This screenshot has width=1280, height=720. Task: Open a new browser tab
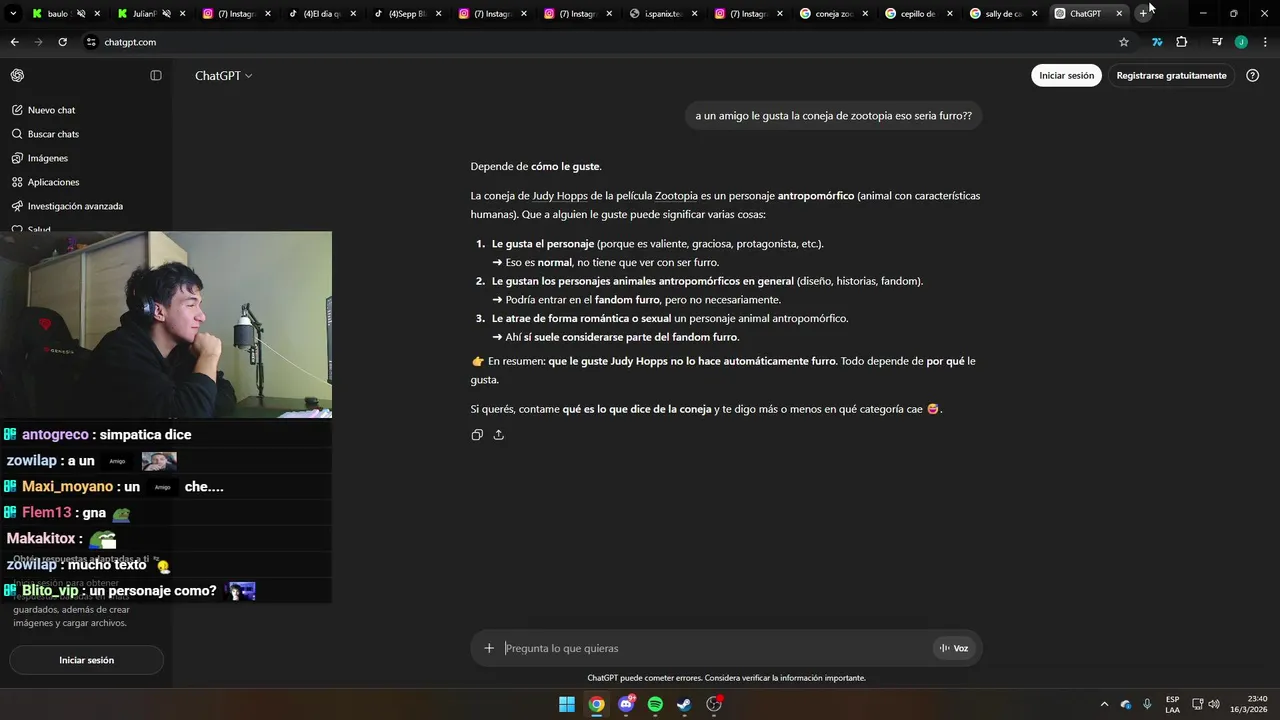click(1143, 14)
